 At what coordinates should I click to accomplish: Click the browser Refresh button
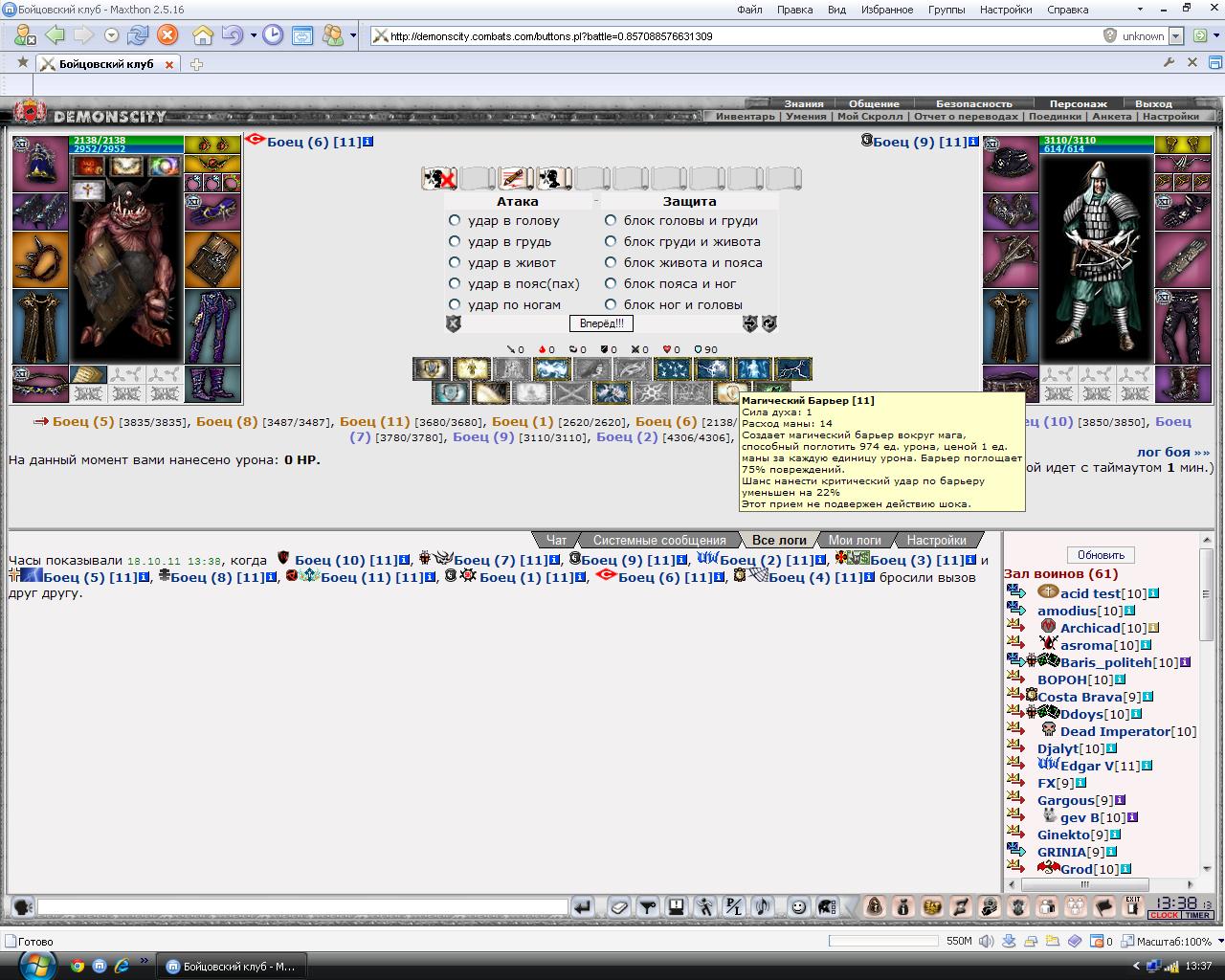(x=138, y=36)
